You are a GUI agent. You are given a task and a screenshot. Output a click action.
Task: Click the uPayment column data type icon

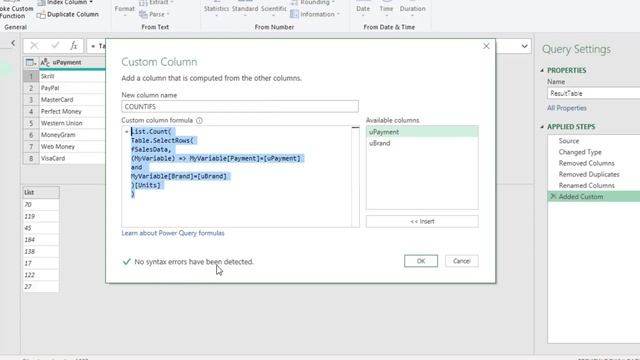click(x=45, y=62)
